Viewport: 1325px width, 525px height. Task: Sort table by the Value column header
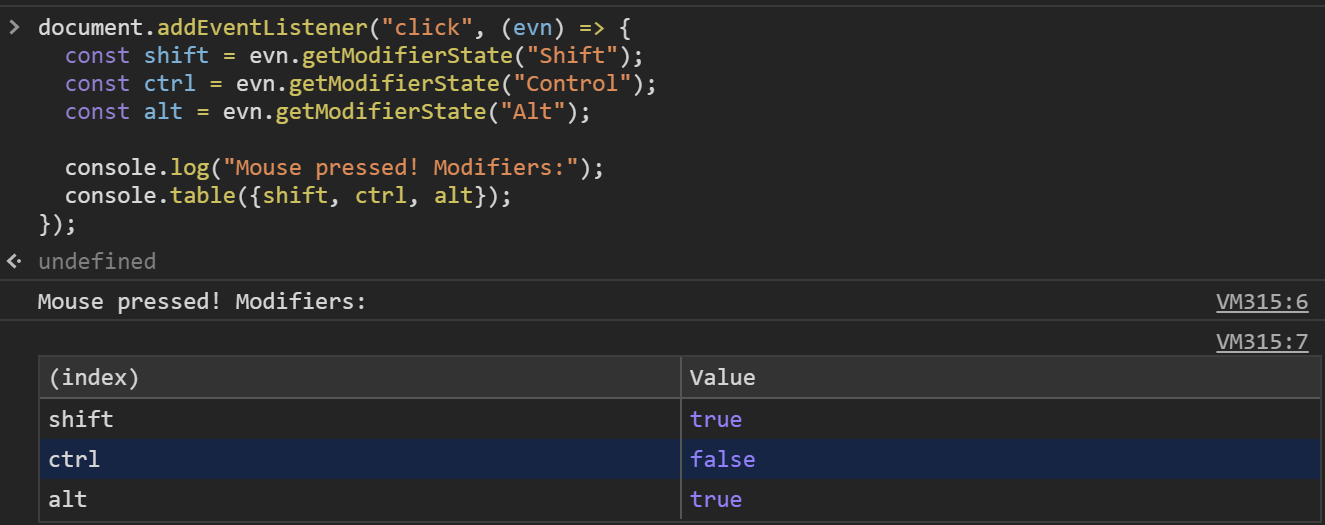[x=722, y=377]
